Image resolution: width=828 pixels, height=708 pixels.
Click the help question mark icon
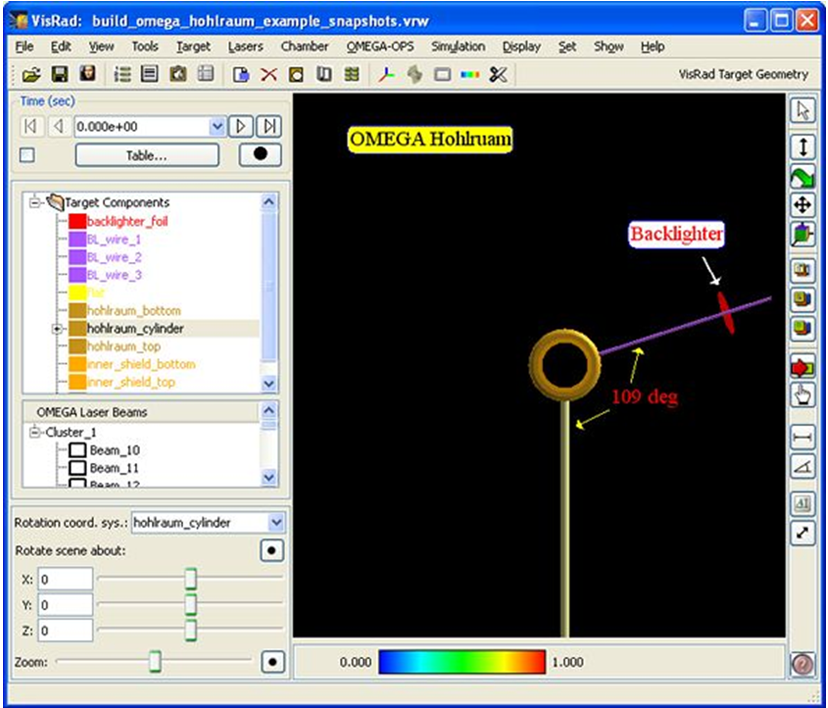[802, 663]
